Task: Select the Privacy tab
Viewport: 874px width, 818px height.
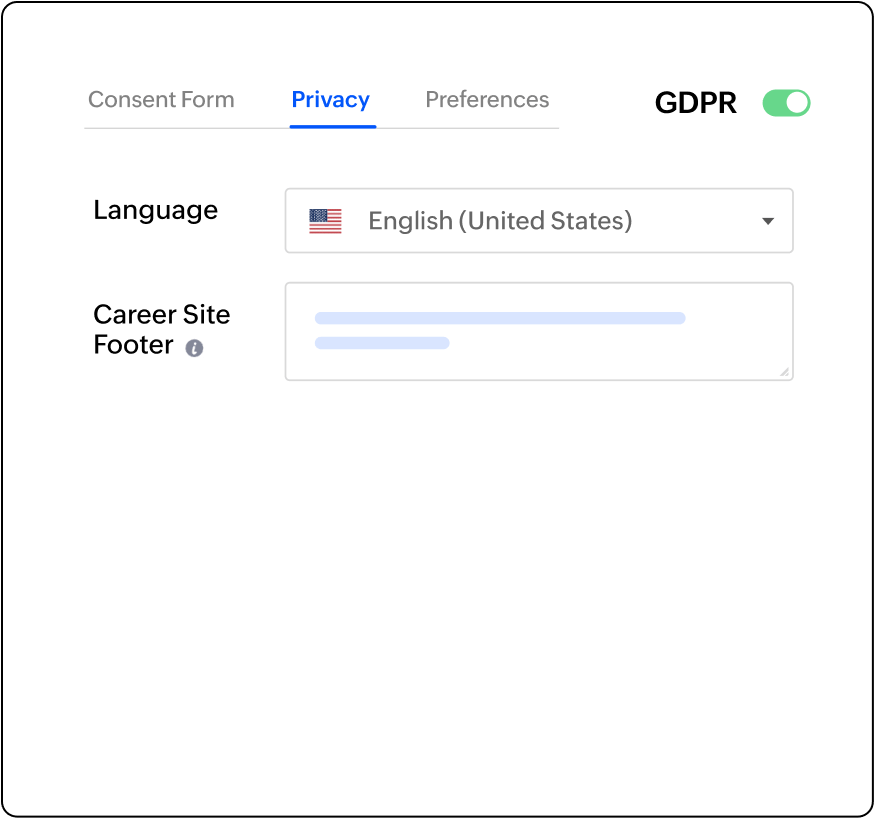Action: coord(330,100)
